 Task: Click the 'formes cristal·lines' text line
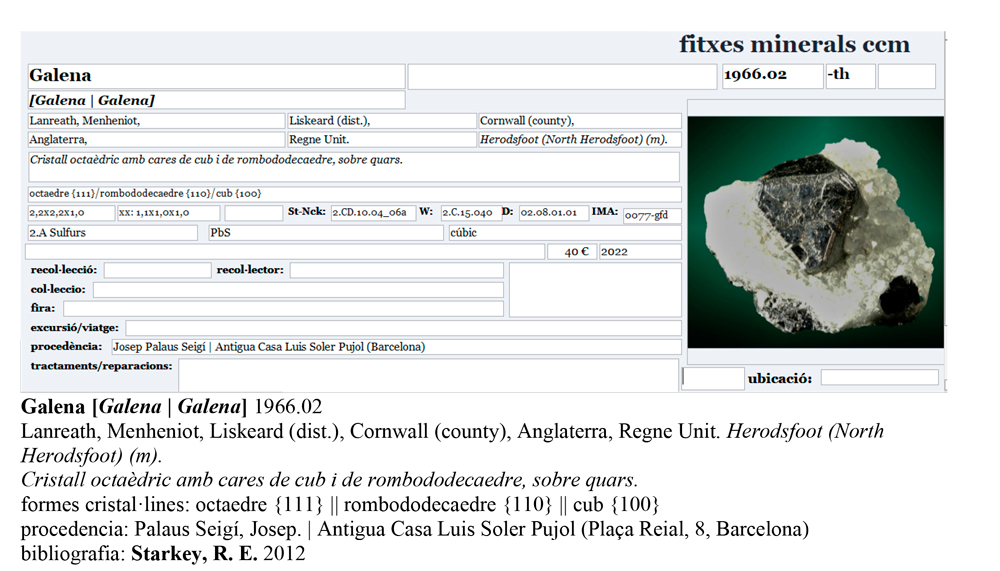(340, 505)
